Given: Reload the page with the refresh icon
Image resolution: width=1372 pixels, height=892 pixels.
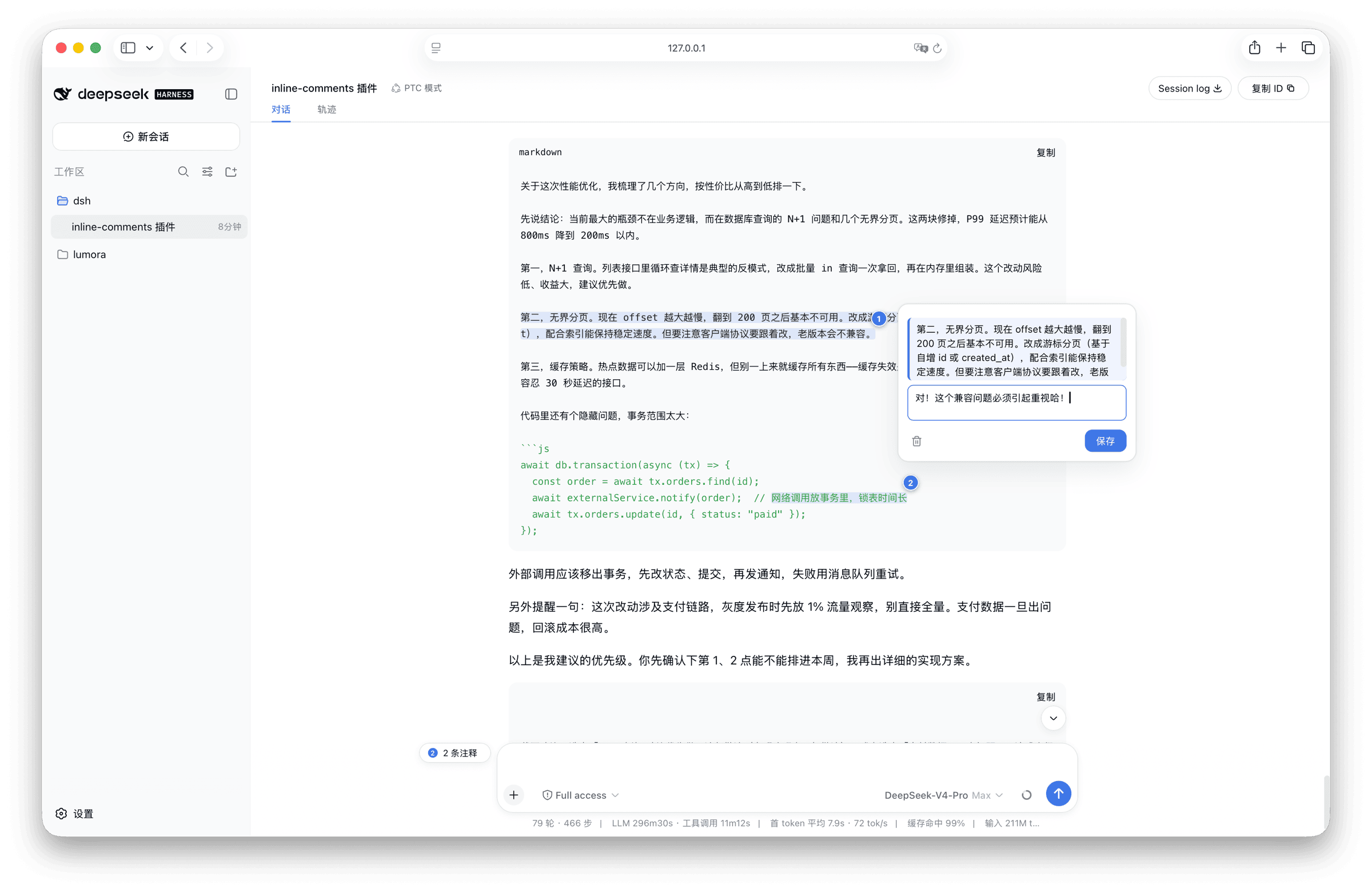Looking at the screenshot, I should (x=938, y=48).
